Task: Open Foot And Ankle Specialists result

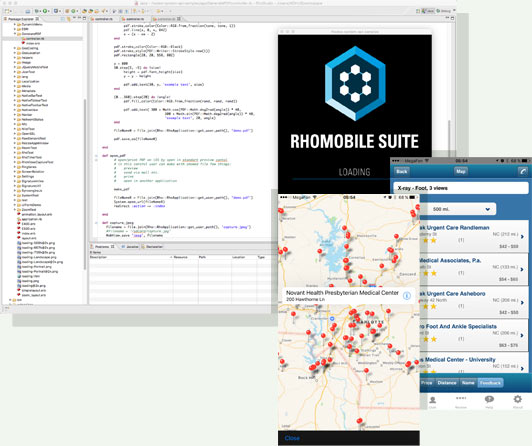Action: pyautogui.click(x=474, y=335)
